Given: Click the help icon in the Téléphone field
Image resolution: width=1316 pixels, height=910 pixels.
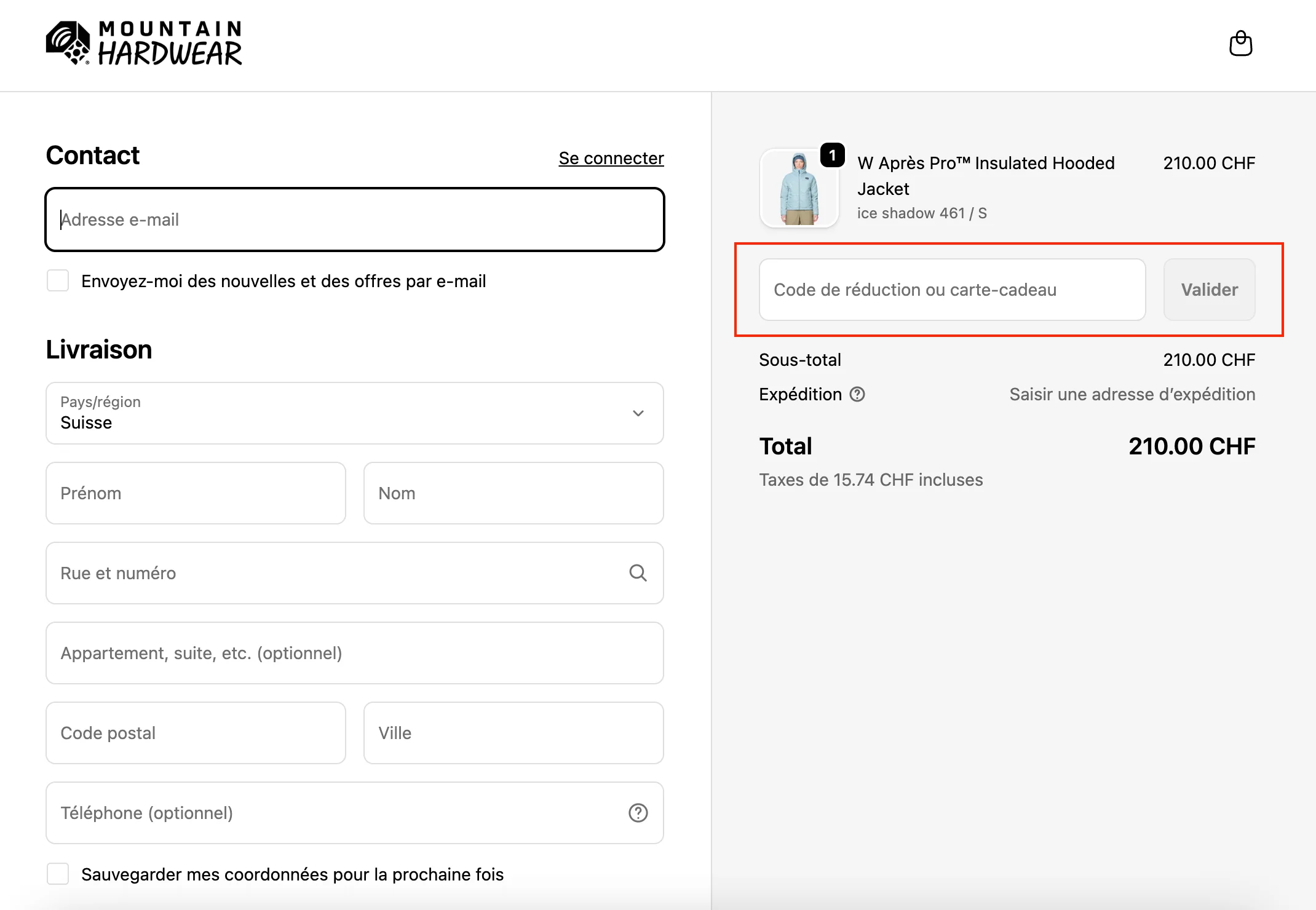Looking at the screenshot, I should tap(638, 813).
